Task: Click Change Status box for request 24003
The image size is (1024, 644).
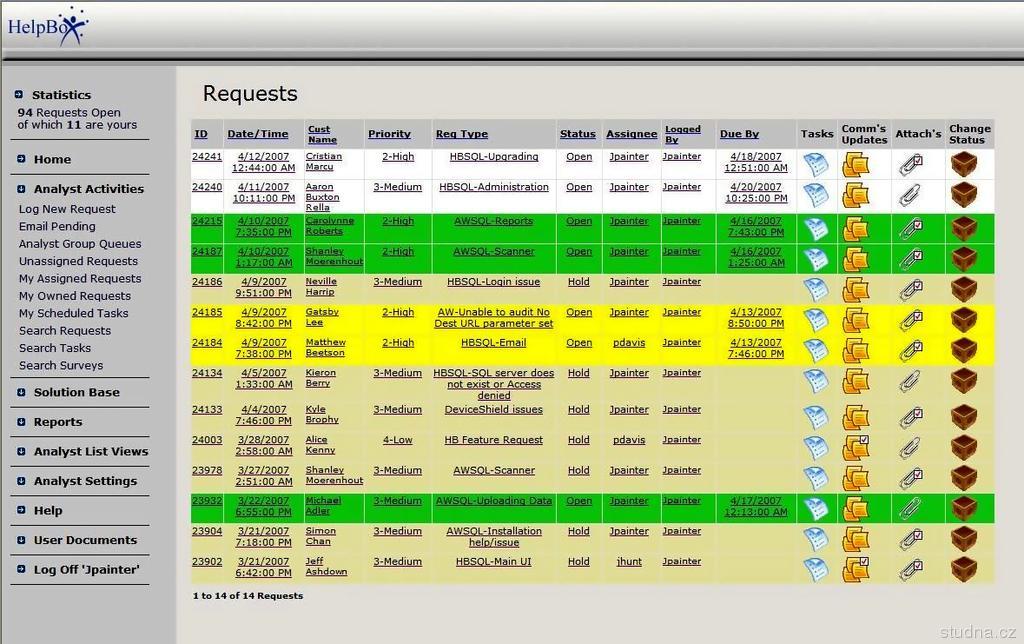Action: point(964,448)
